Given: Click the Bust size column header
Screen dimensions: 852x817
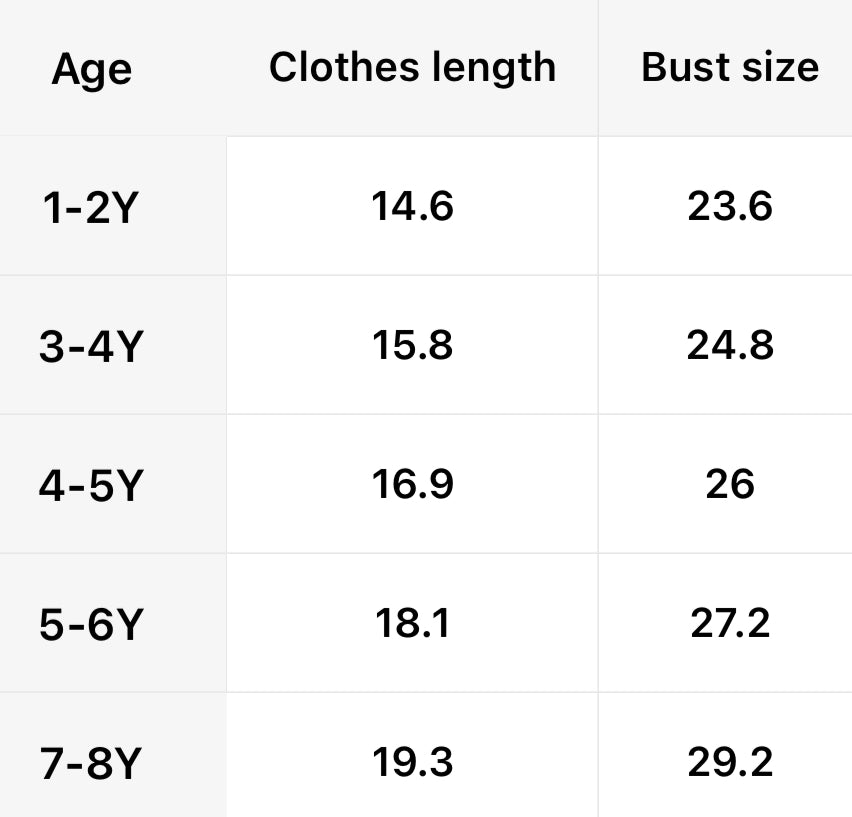Looking at the screenshot, I should (729, 67).
